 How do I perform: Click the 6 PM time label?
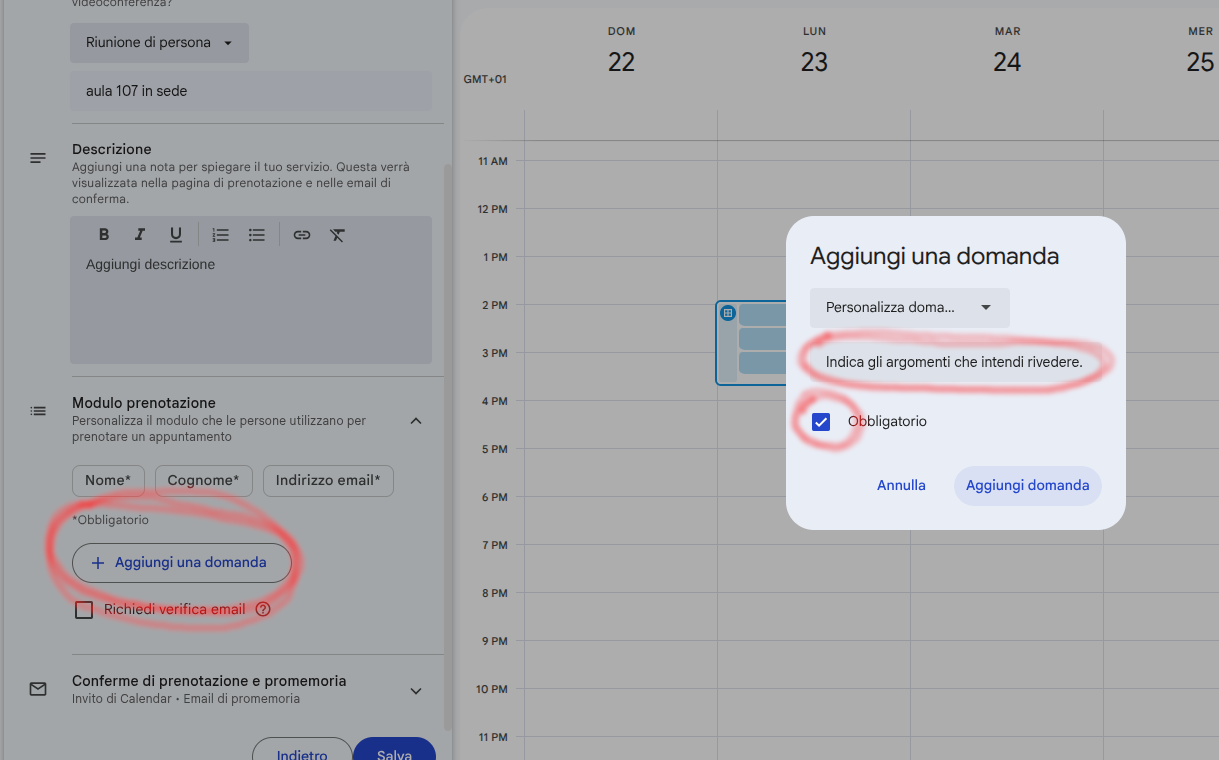[x=495, y=497]
